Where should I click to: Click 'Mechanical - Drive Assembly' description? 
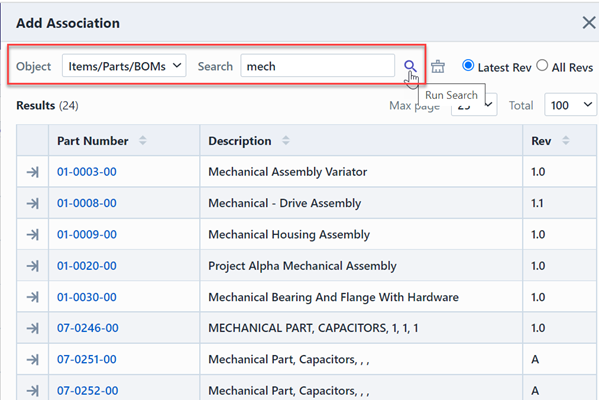[x=284, y=204]
